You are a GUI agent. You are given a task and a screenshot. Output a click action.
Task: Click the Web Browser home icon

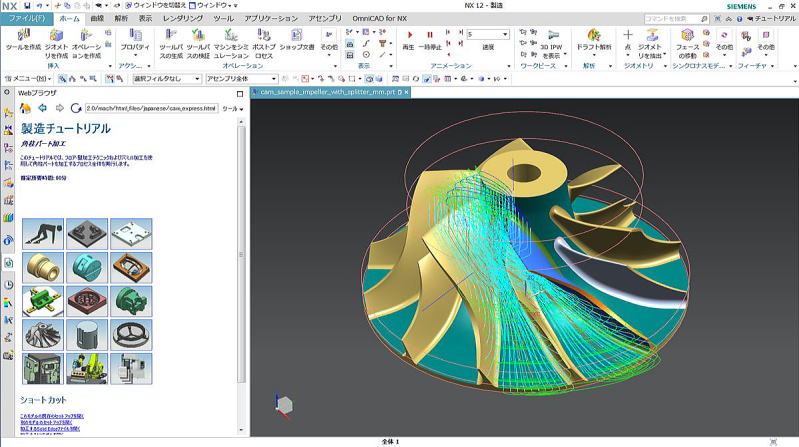point(25,108)
